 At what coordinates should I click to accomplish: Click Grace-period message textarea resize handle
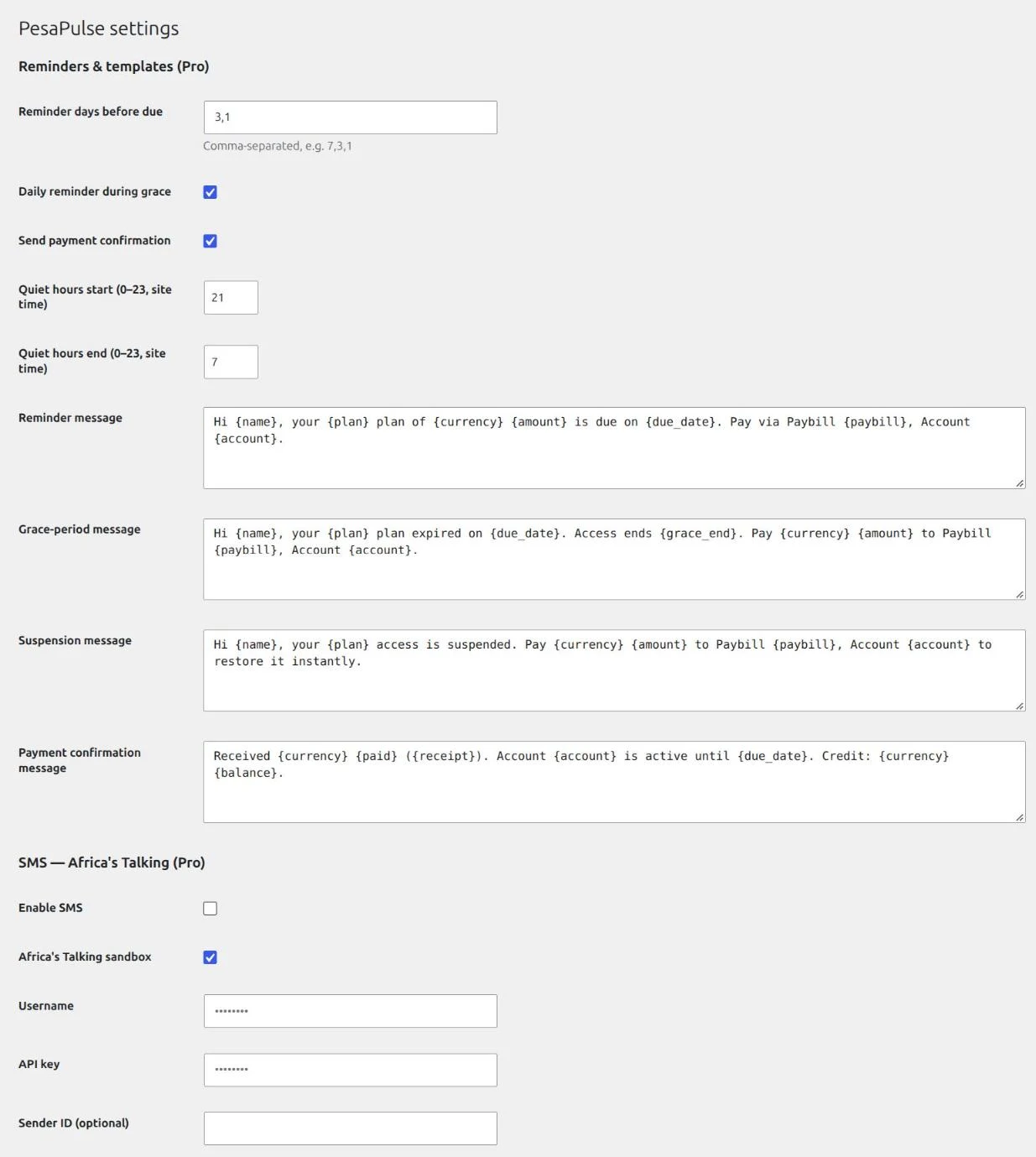point(1019,594)
